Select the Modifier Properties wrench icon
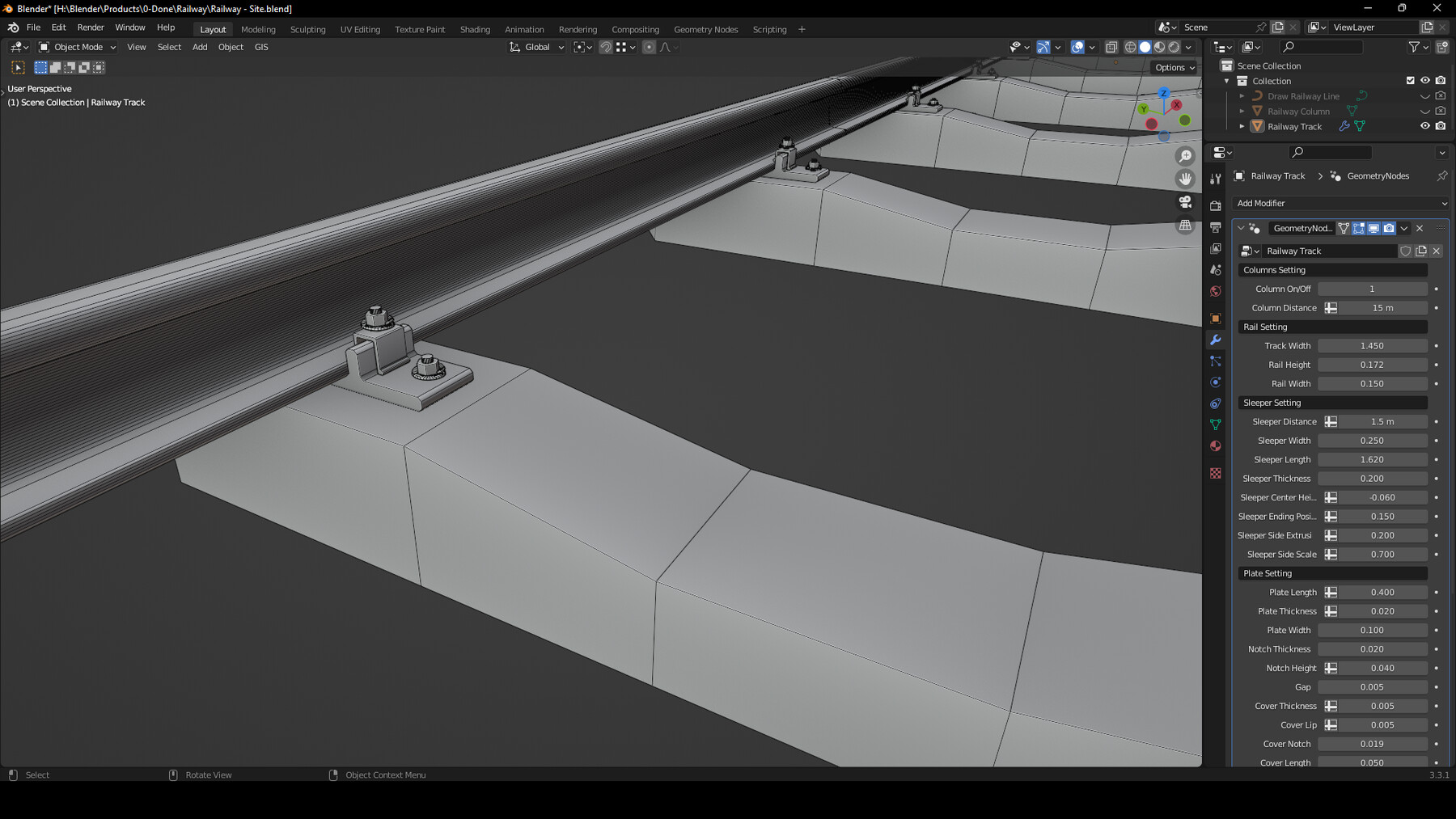This screenshot has height=819, width=1456. 1215,340
